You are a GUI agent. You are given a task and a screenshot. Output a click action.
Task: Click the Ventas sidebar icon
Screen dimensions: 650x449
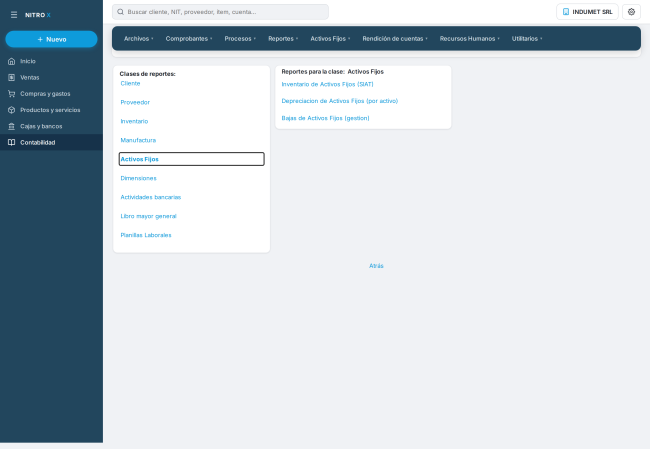(12, 78)
